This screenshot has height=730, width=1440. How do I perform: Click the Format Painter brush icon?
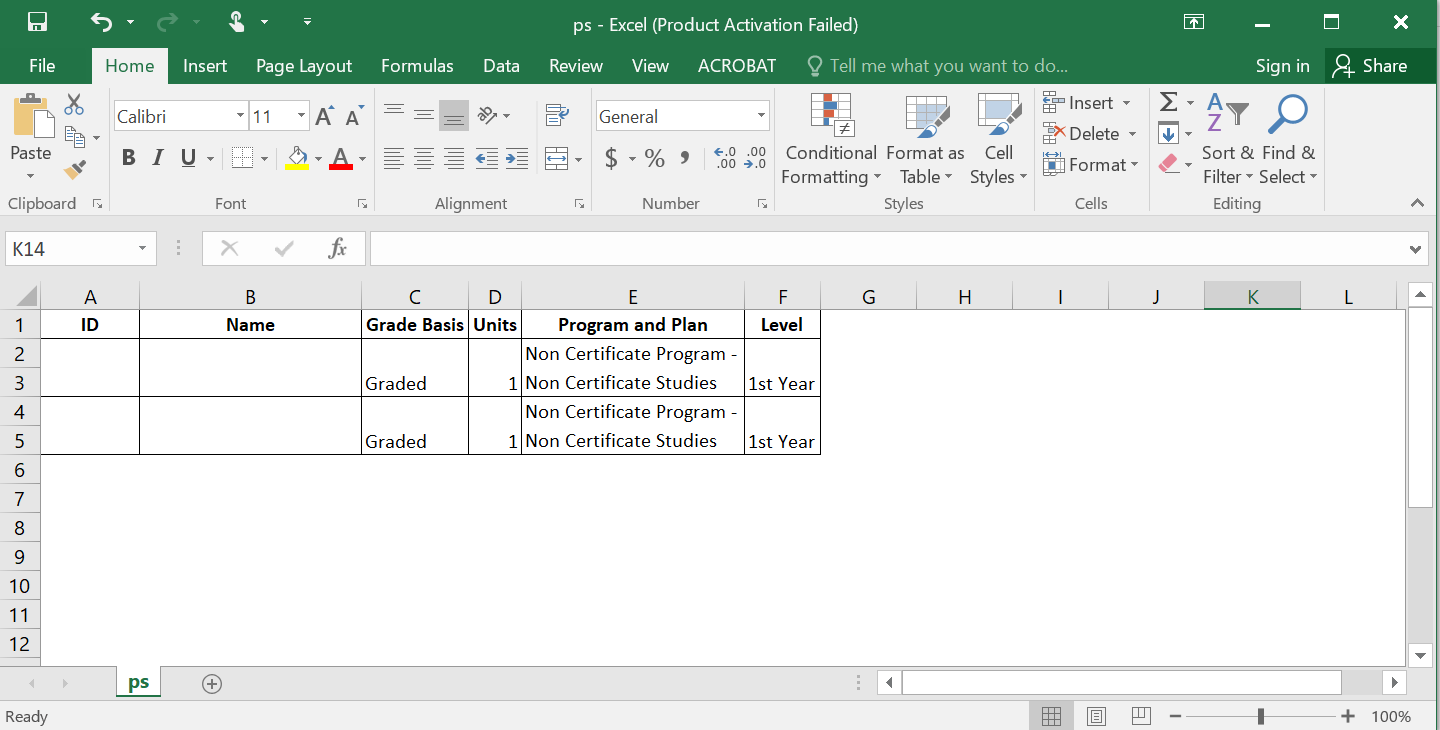pos(75,170)
